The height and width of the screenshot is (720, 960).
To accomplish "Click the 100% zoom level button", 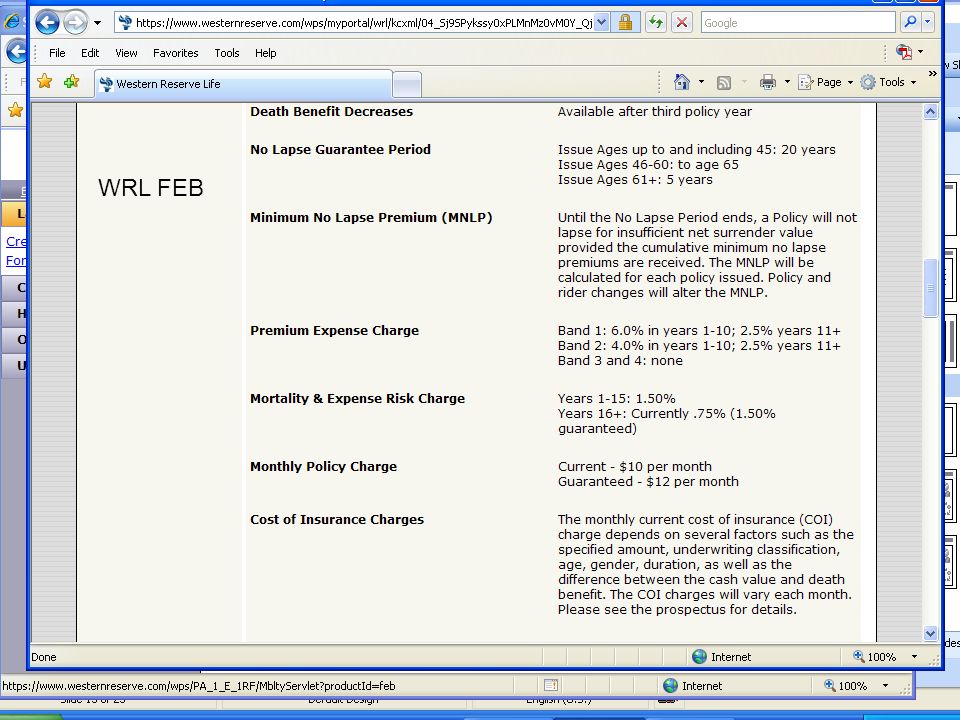I will [x=874, y=657].
